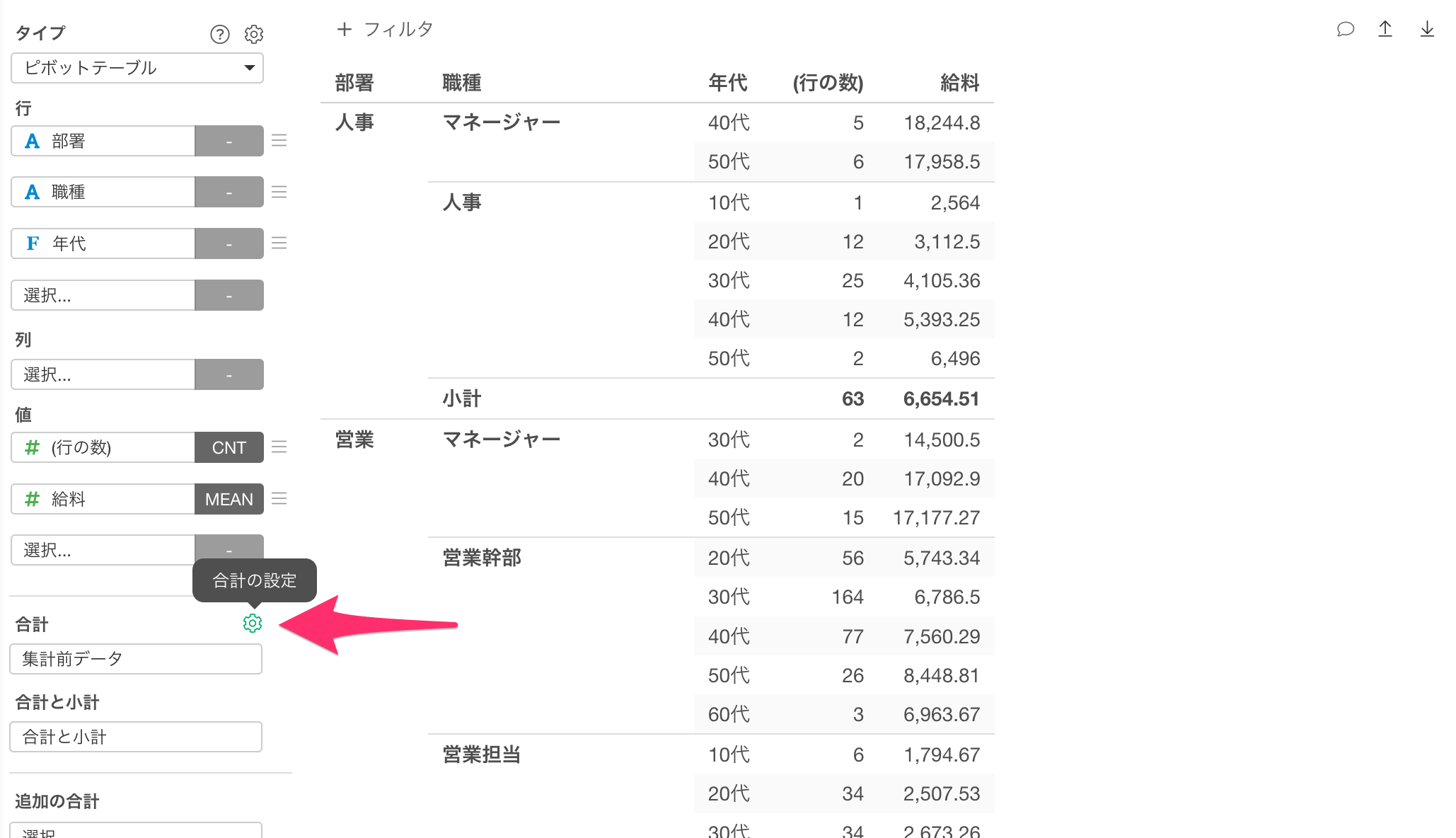The height and width of the screenshot is (838, 1456).
Task: Select the 営業幹部 job type cell
Action: coord(482,558)
